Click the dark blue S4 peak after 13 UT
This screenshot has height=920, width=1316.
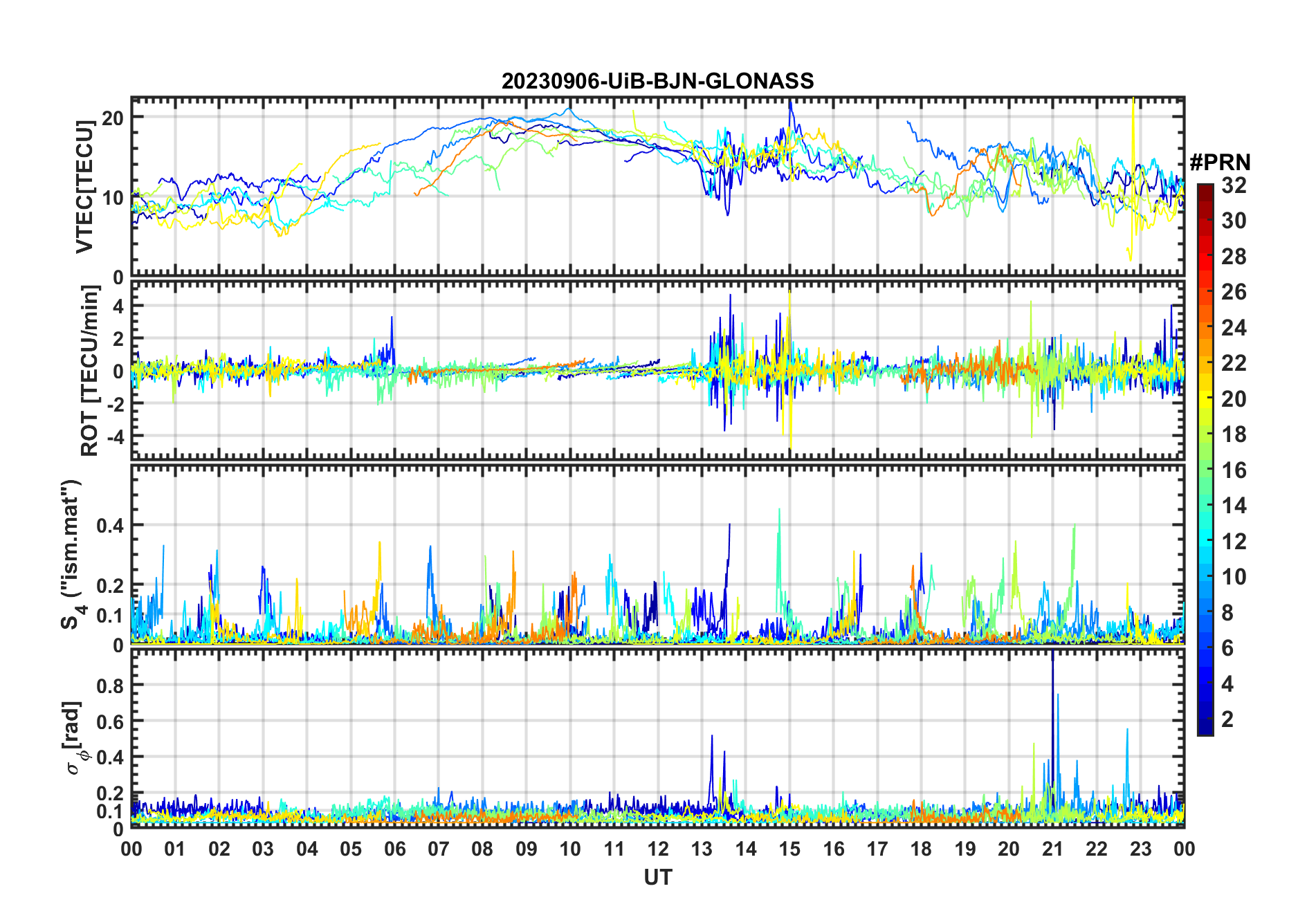728,553
